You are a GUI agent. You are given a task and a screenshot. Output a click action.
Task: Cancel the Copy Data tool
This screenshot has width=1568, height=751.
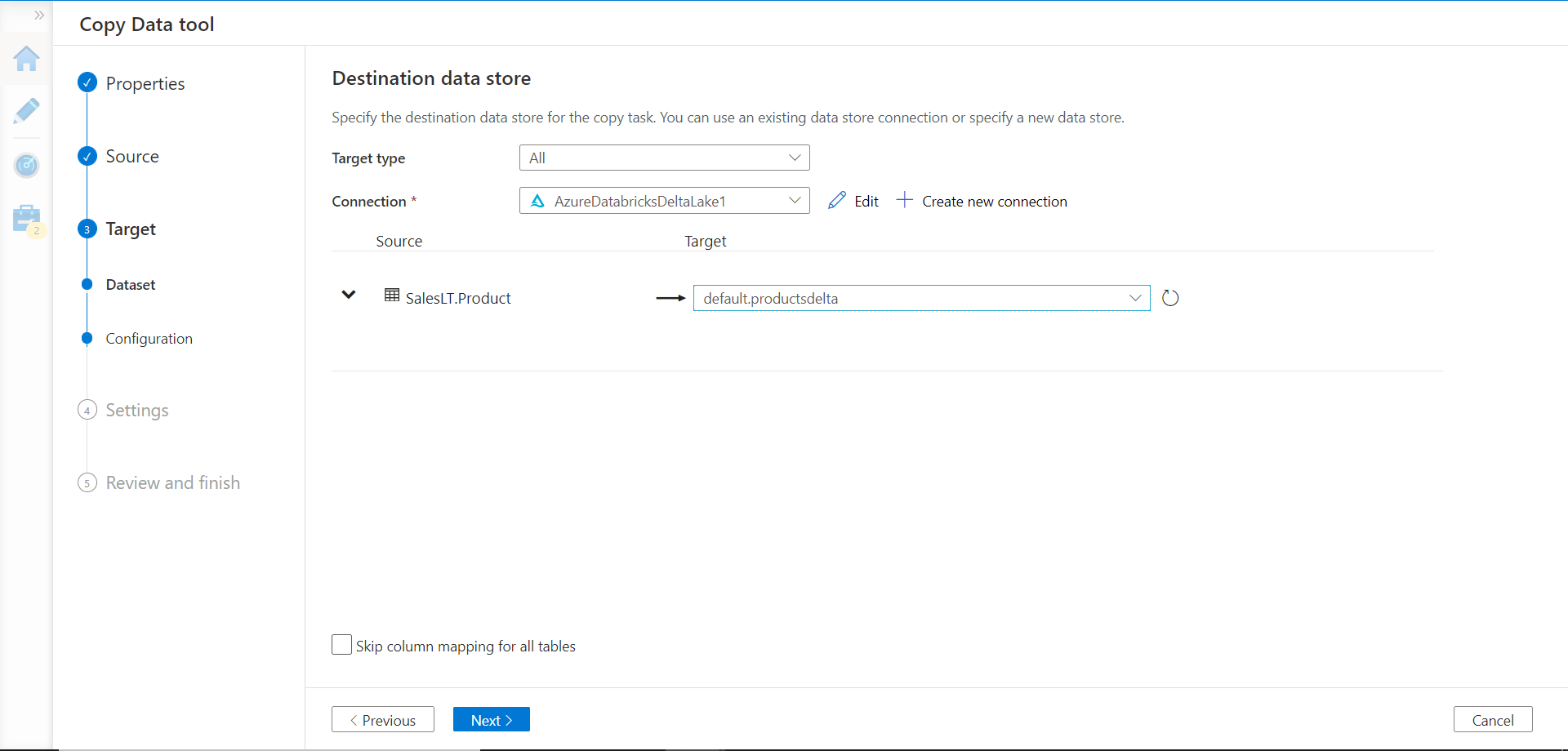point(1492,720)
